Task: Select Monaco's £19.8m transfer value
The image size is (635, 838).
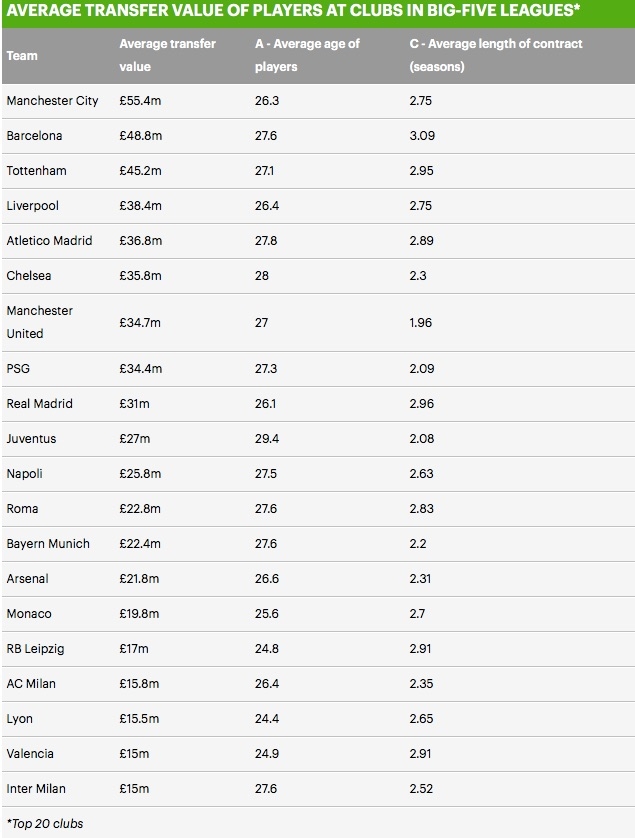Action: [139, 614]
